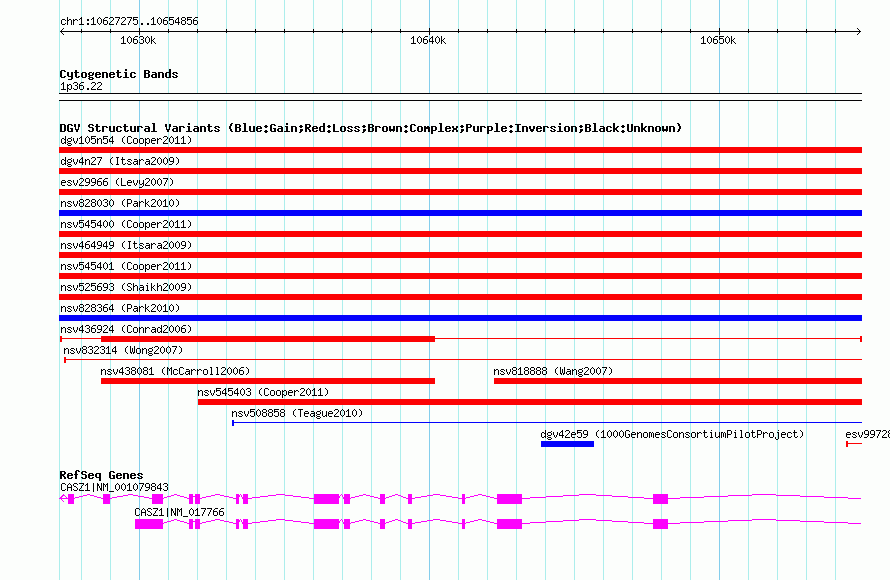Click the 1p36.22 cytogenetic band bar
Viewport: 890px width, 580px height.
(460, 97)
